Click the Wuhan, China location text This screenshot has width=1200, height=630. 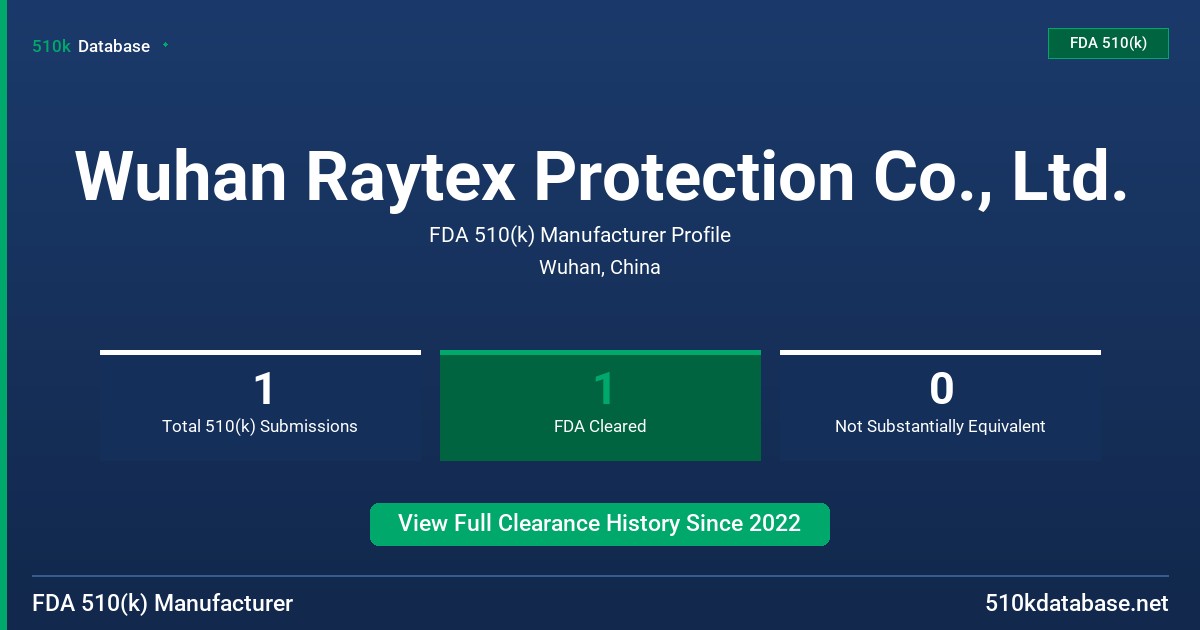[600, 267]
